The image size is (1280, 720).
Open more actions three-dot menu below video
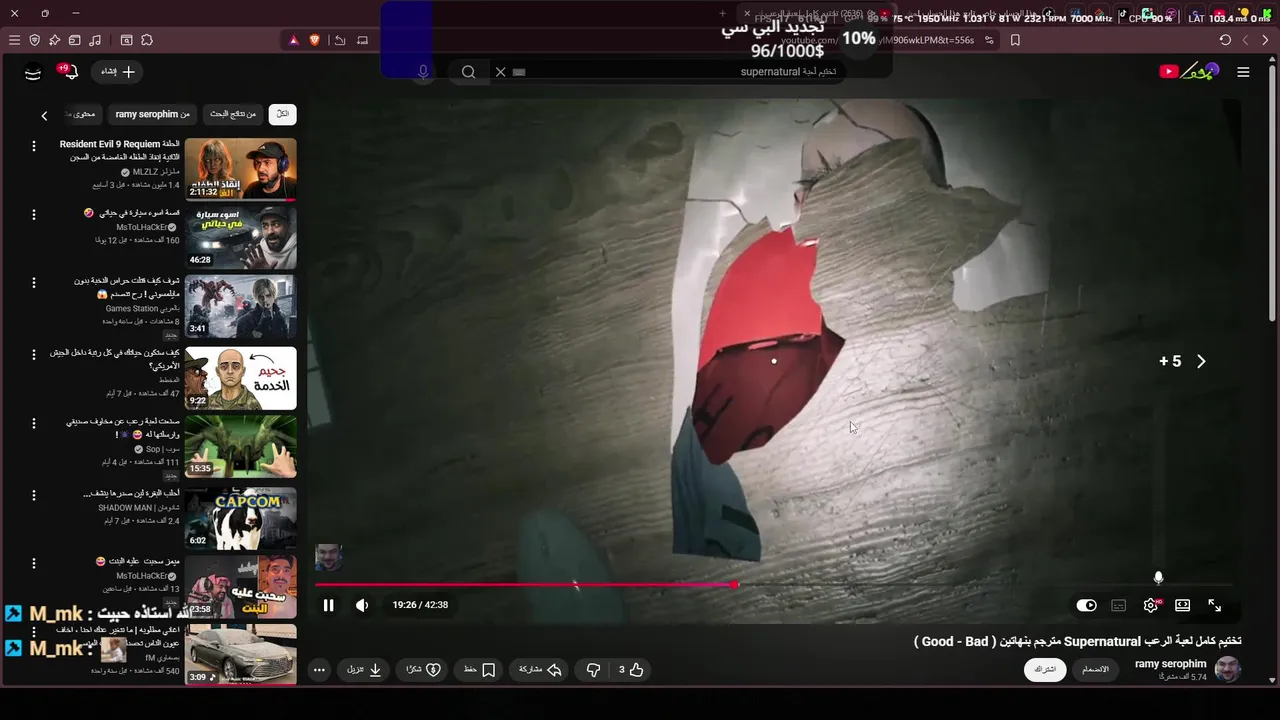pos(319,670)
